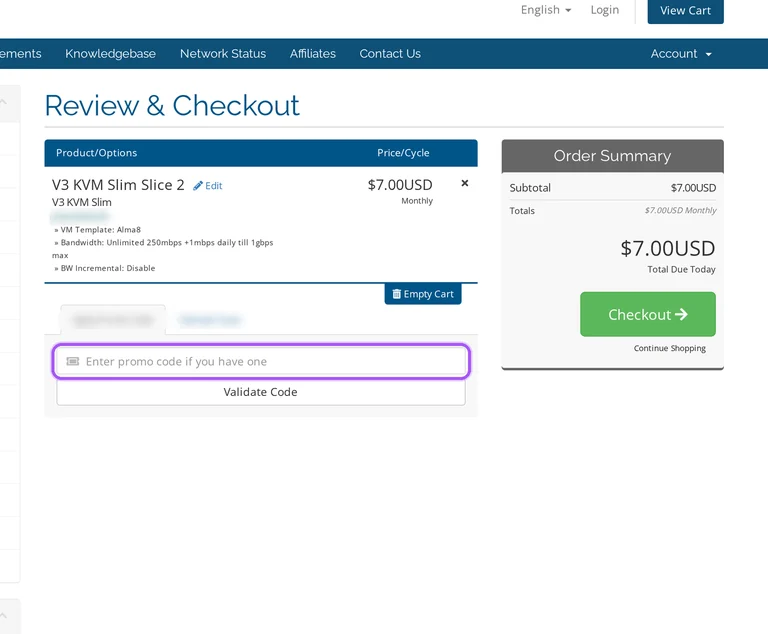The height and width of the screenshot is (634, 768).
Task: Click the Price/Cycle column header
Action: tap(403, 153)
